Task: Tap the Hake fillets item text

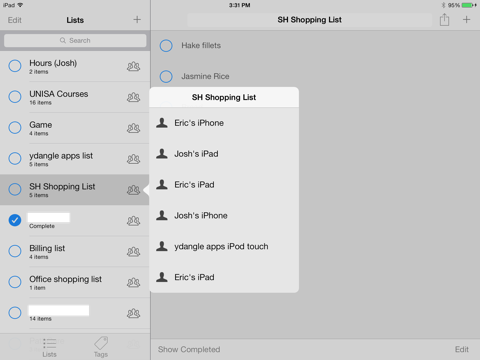Action: pos(201,45)
